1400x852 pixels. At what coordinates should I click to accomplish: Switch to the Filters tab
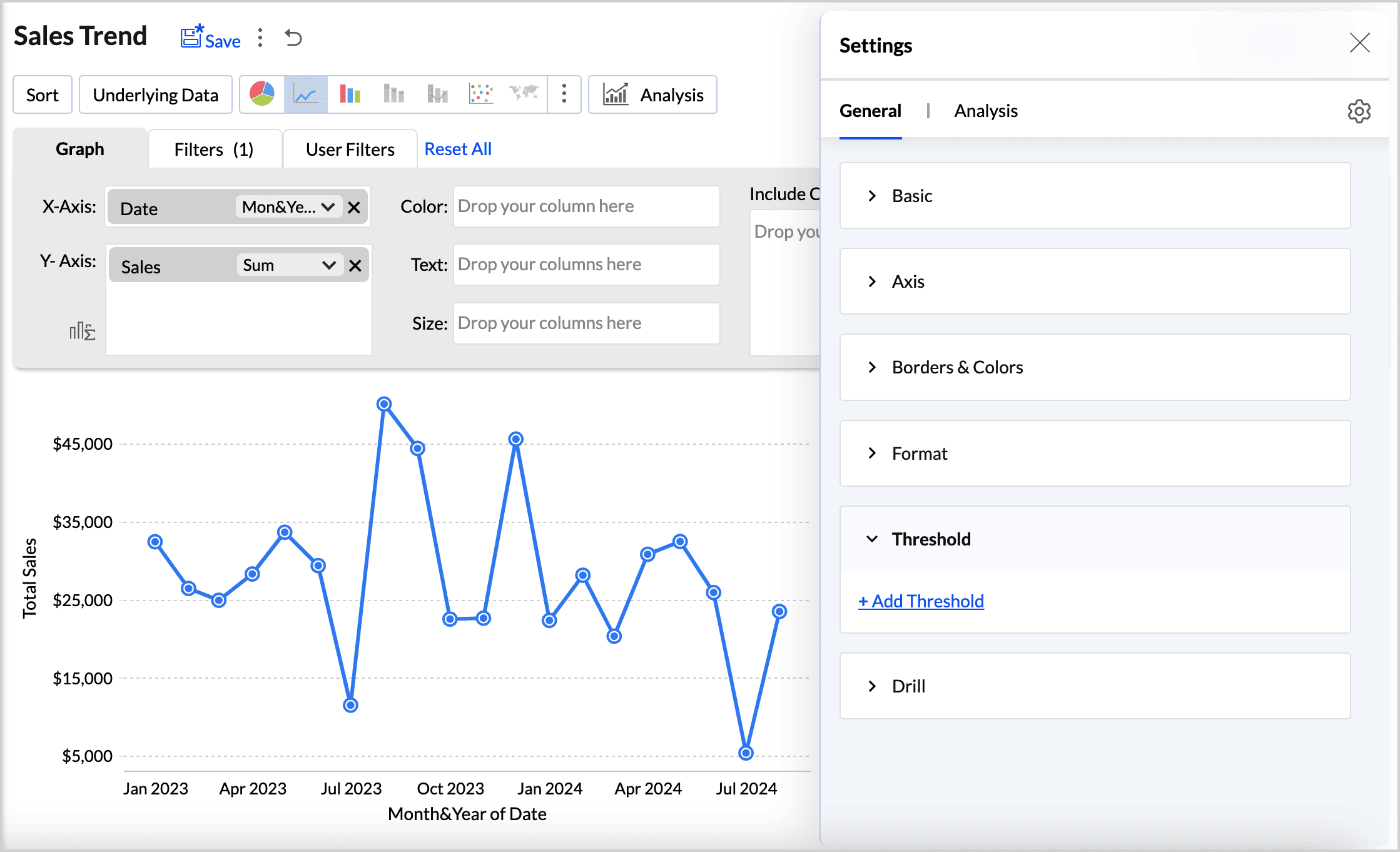pos(214,148)
